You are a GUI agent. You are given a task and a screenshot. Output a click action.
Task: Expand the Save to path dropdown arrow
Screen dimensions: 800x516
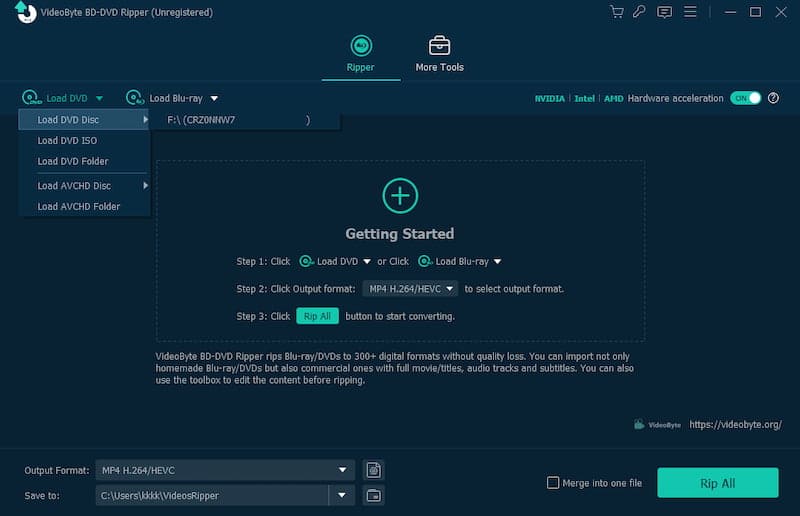point(342,495)
